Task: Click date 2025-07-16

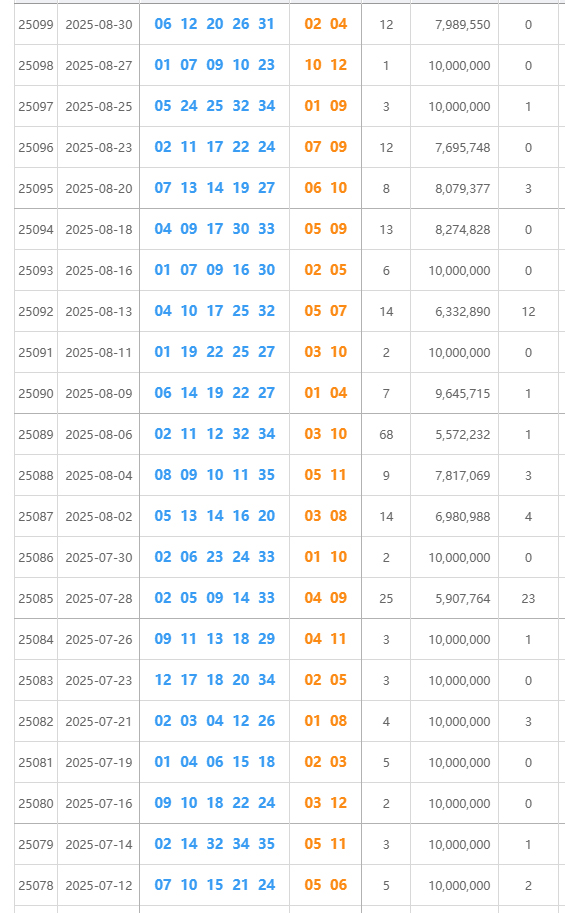Action: tap(98, 804)
